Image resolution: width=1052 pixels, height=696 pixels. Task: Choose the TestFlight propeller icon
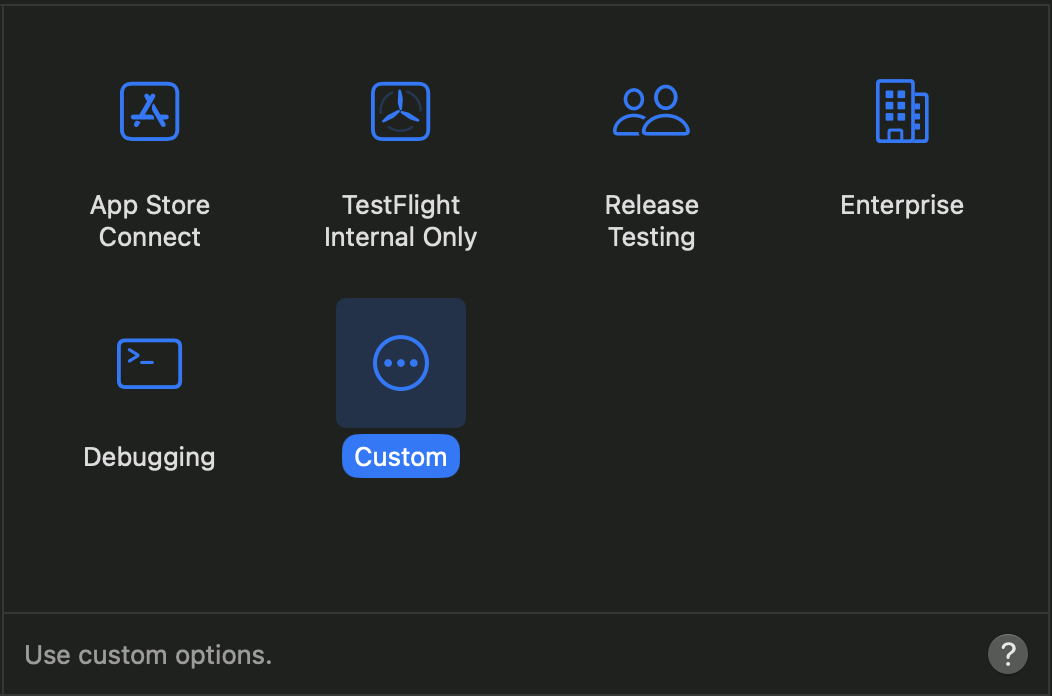click(x=401, y=111)
